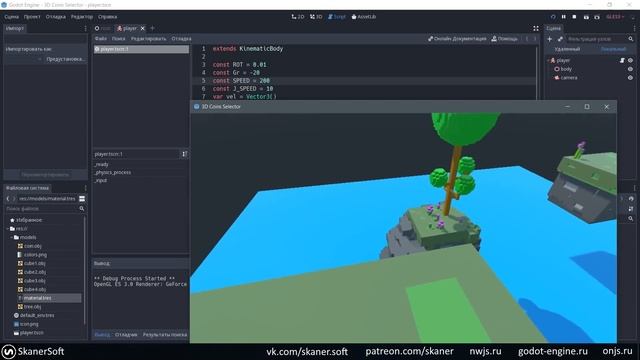Click the instance scene link icon
640x360 pixels.
click(x=560, y=39)
